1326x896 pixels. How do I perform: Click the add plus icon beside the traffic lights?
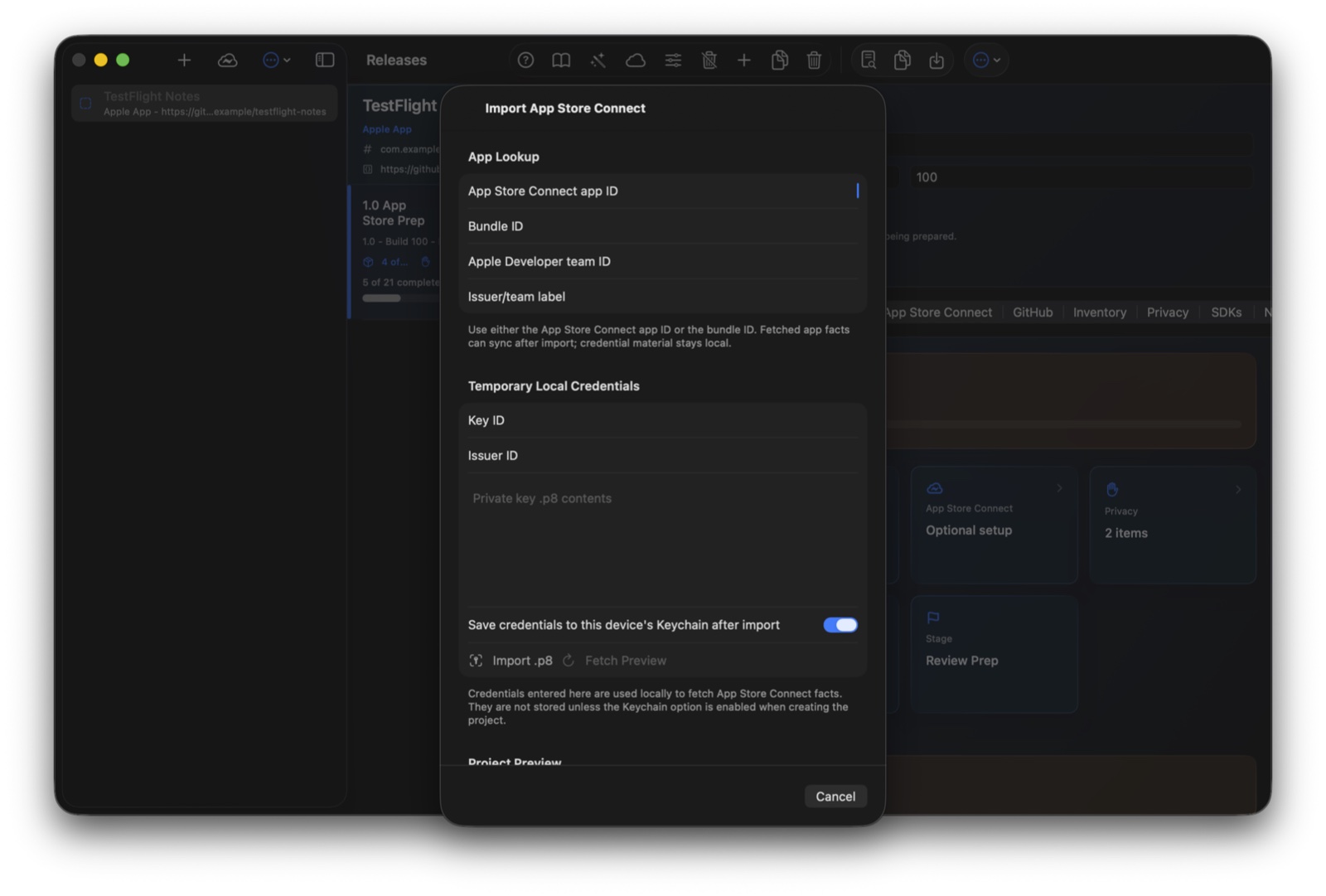pos(184,60)
